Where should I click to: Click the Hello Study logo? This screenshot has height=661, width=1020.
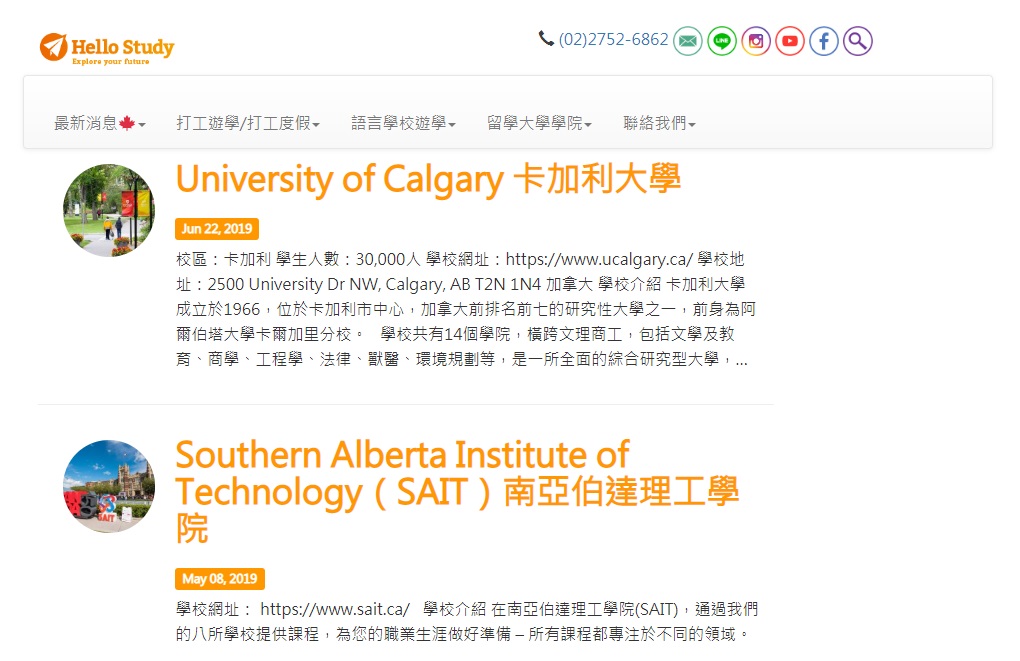(x=107, y=48)
